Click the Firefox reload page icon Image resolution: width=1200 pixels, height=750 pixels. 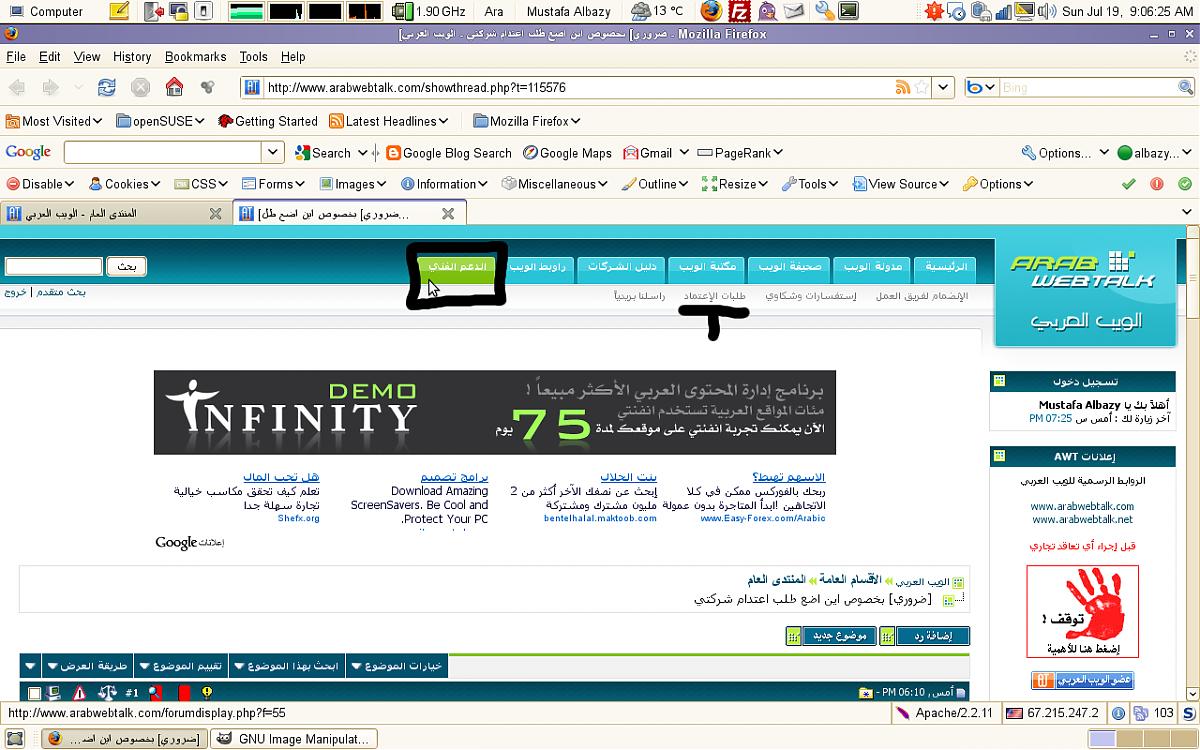(106, 87)
